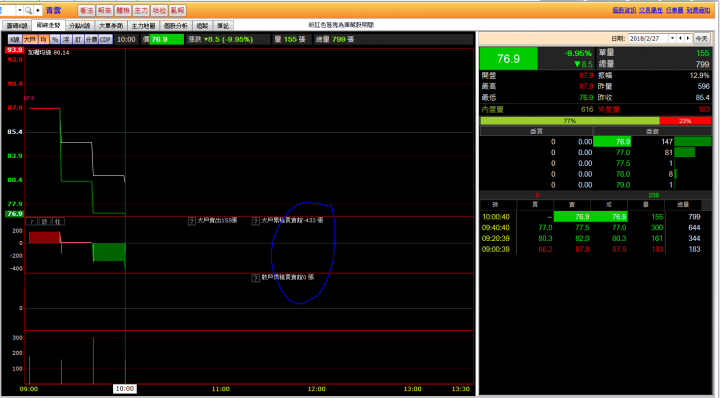
Task: Click the plus icon beside the search
Action: pyautogui.click(x=38, y=10)
